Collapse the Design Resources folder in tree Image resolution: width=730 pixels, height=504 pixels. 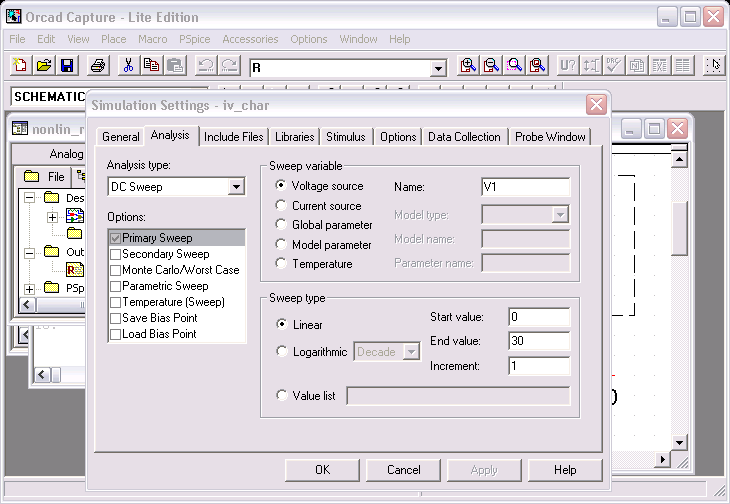29,198
